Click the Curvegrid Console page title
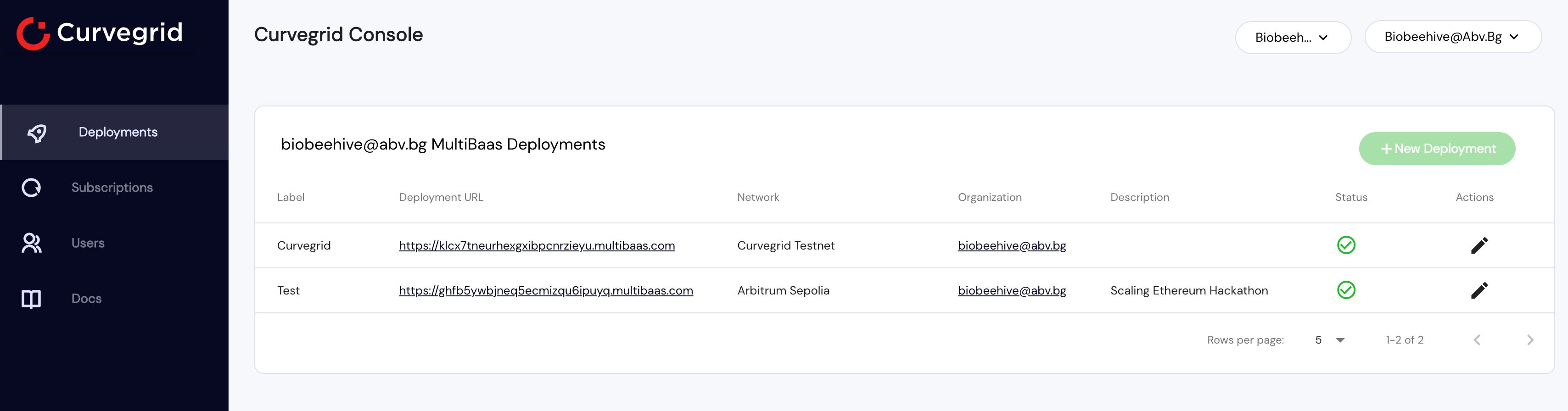The height and width of the screenshot is (411, 1568). 338,35
